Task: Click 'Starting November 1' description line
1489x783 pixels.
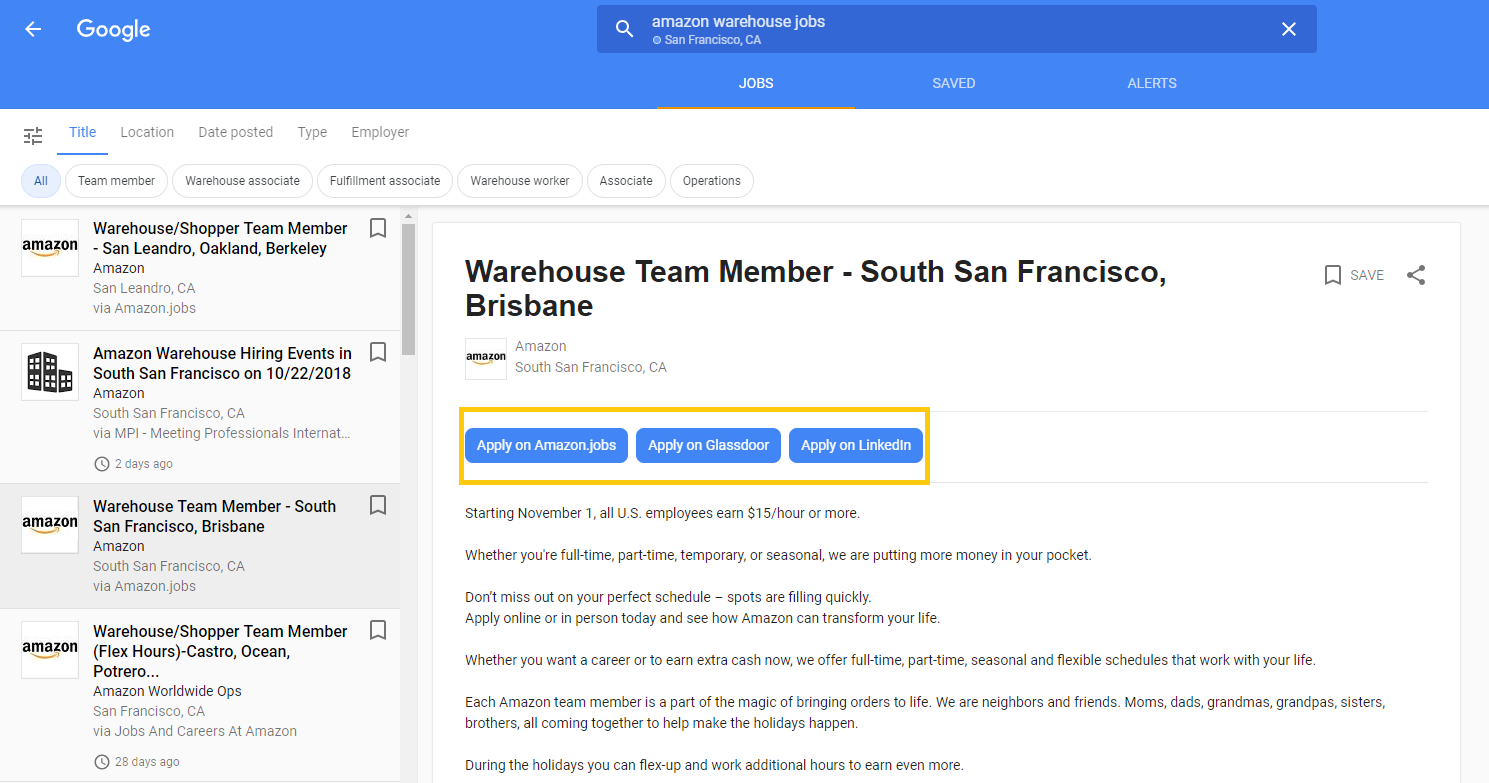Action: (662, 513)
